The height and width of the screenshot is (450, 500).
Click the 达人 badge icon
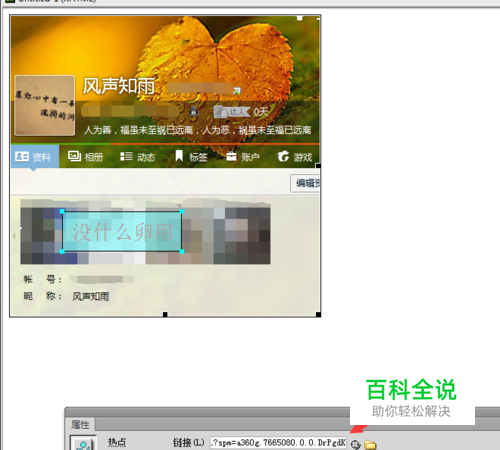[232, 112]
